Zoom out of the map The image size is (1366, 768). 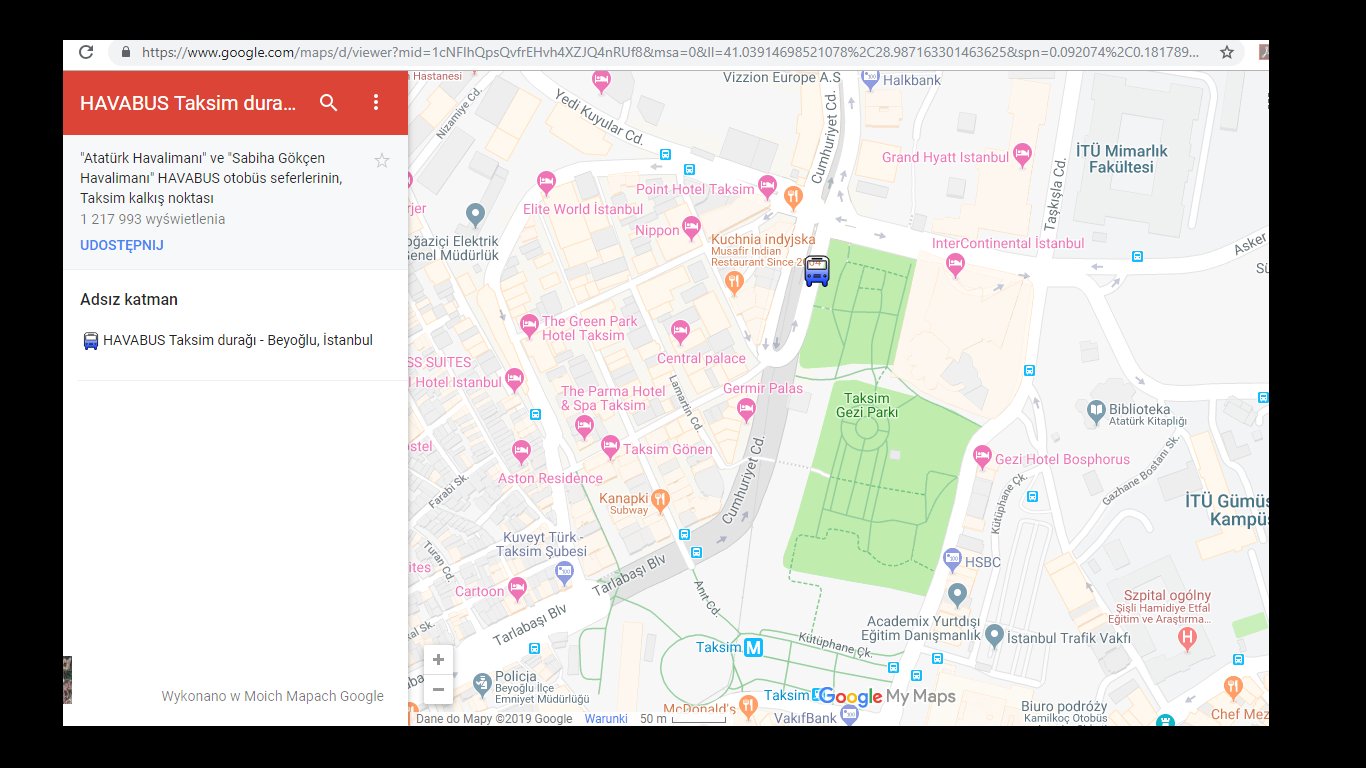point(438,689)
